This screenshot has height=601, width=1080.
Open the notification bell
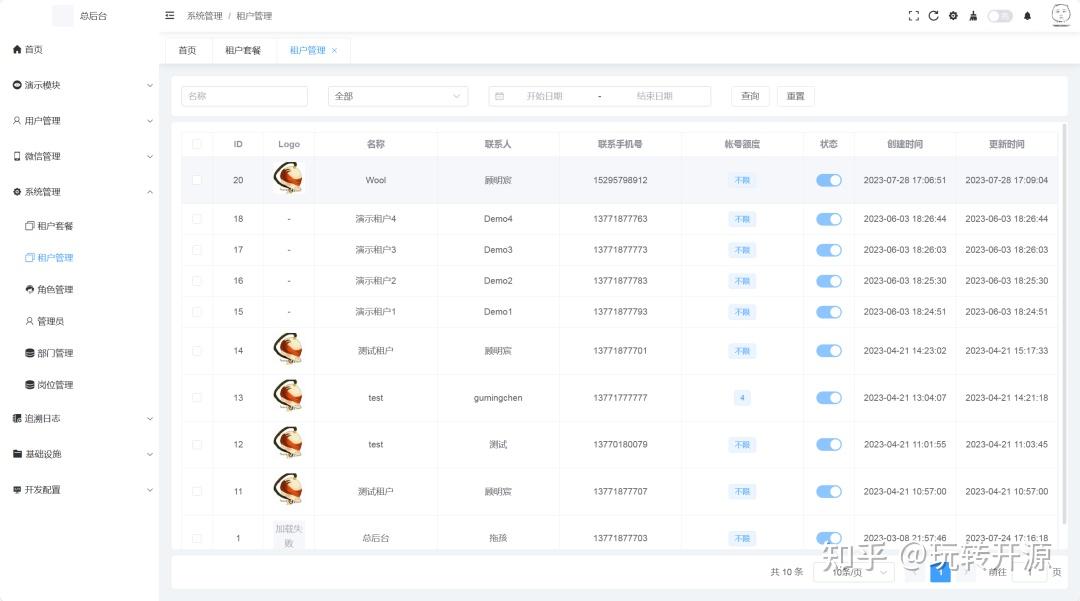coord(1026,16)
